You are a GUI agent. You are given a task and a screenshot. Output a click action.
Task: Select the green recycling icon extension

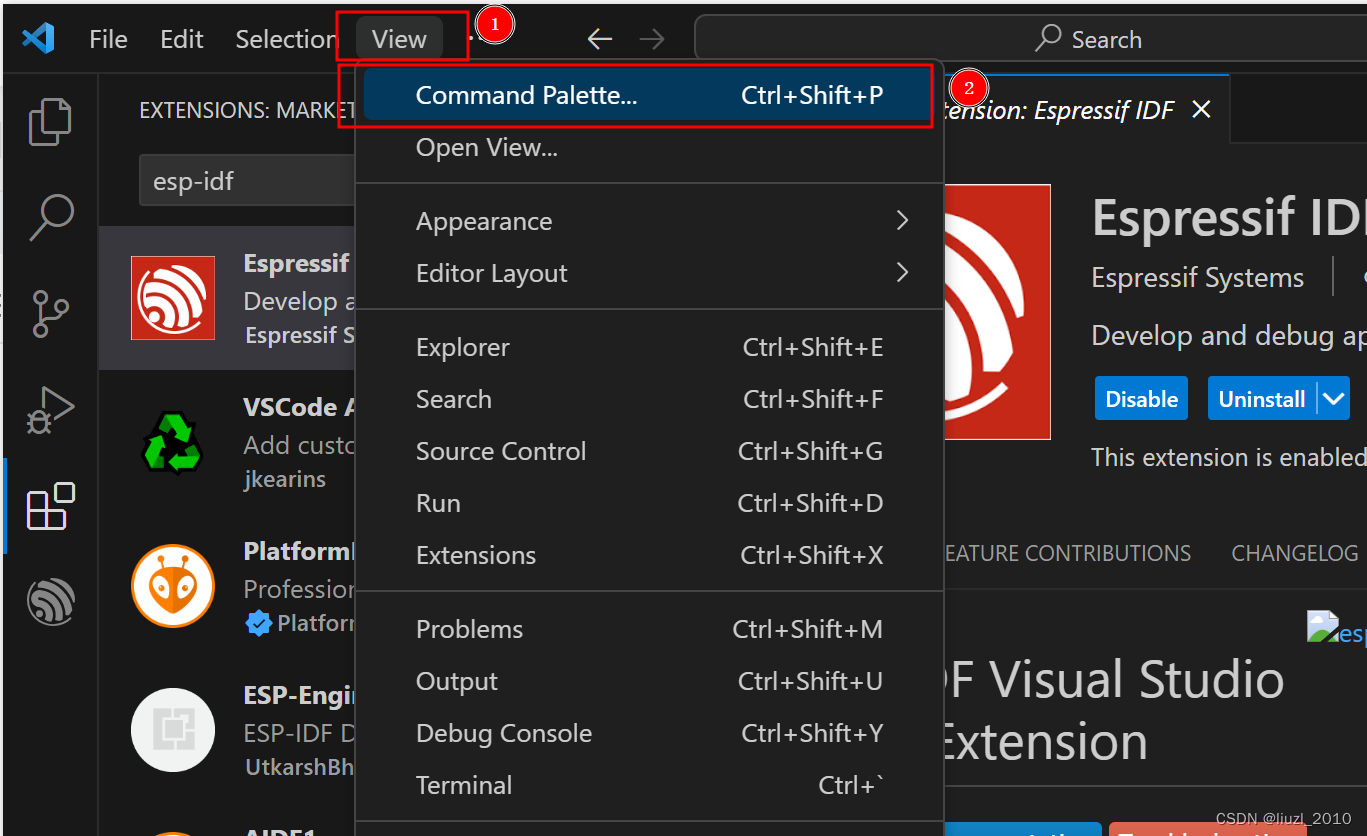tap(172, 442)
